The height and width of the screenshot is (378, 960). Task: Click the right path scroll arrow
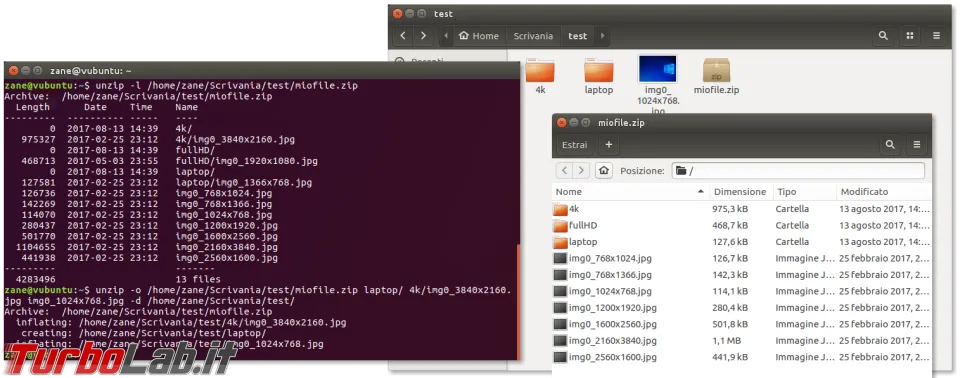[602, 36]
